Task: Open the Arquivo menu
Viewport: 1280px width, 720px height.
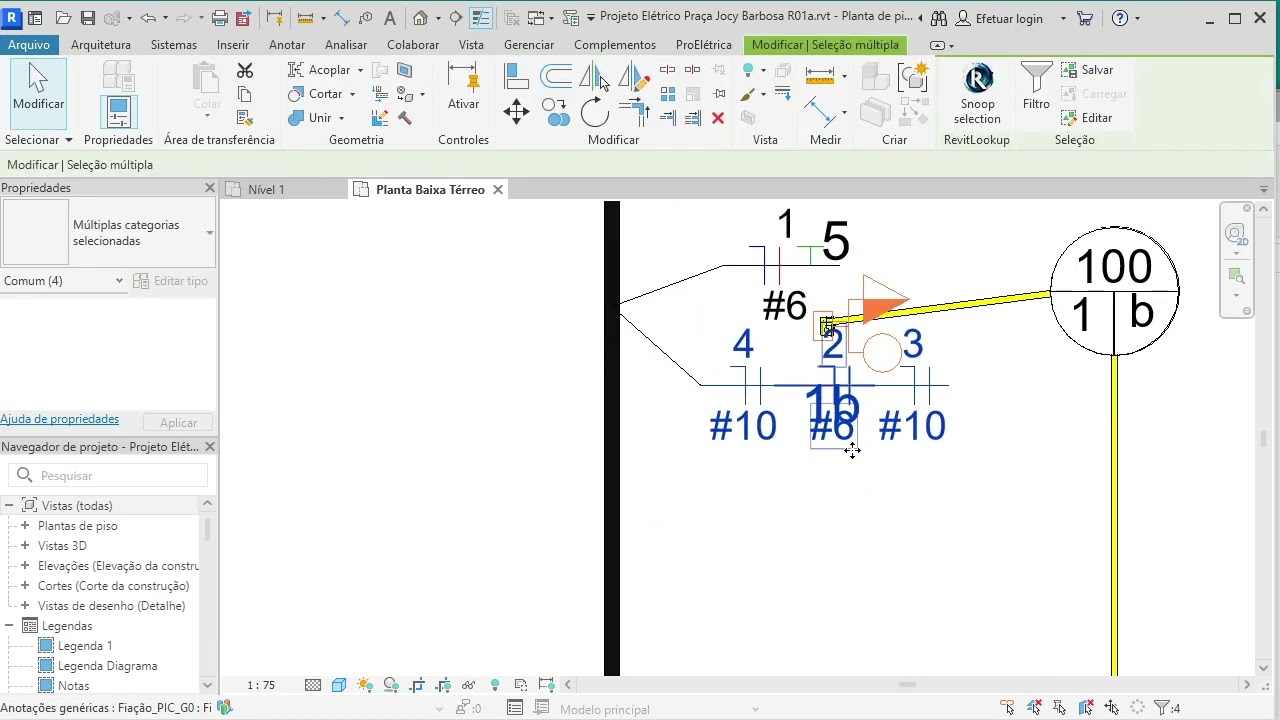Action: click(29, 45)
